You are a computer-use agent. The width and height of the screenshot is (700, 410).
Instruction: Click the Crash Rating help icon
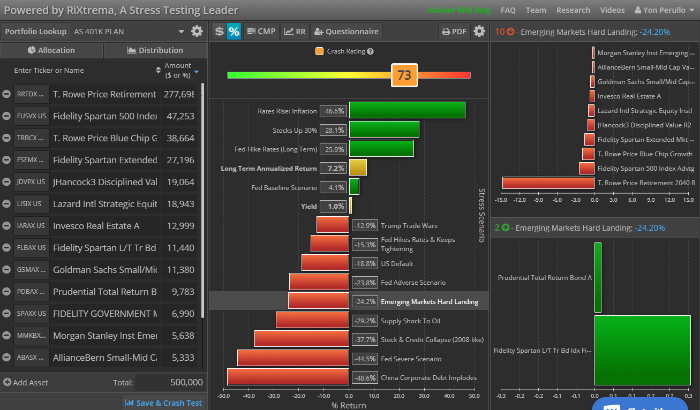(370, 50)
